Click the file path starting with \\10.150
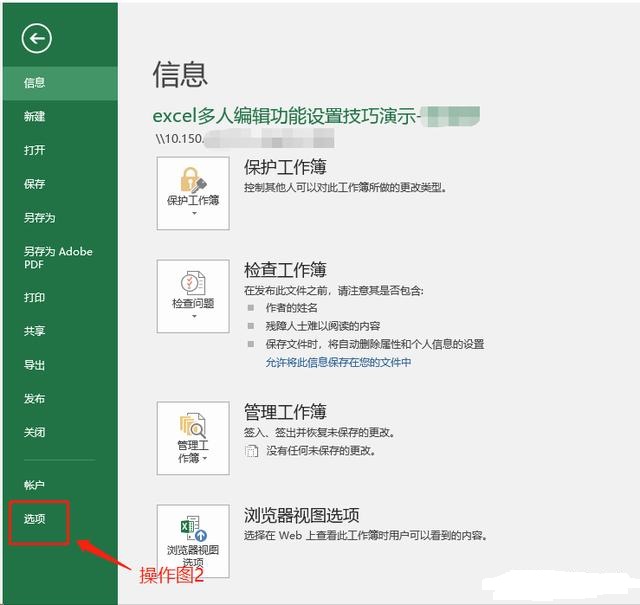 coord(244,138)
